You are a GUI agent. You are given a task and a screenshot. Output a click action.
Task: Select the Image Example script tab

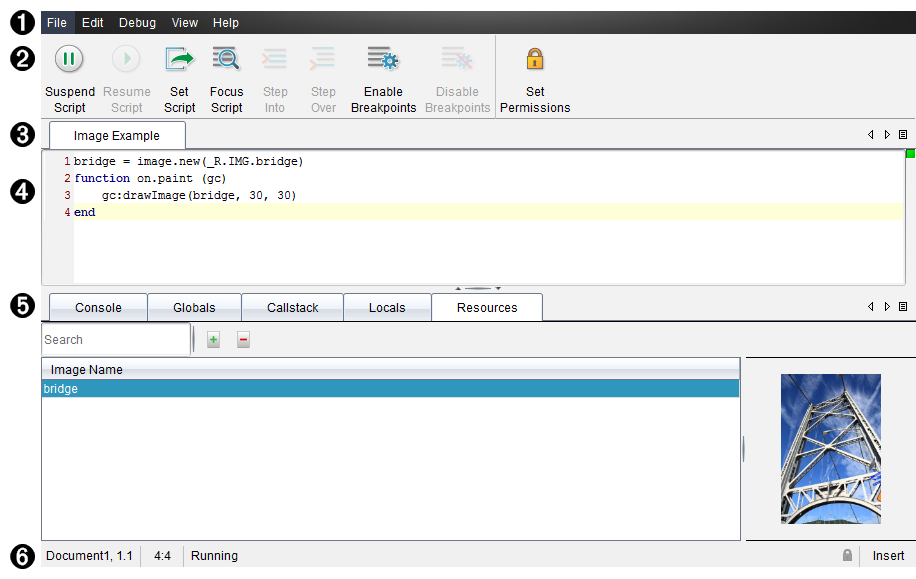coord(116,136)
